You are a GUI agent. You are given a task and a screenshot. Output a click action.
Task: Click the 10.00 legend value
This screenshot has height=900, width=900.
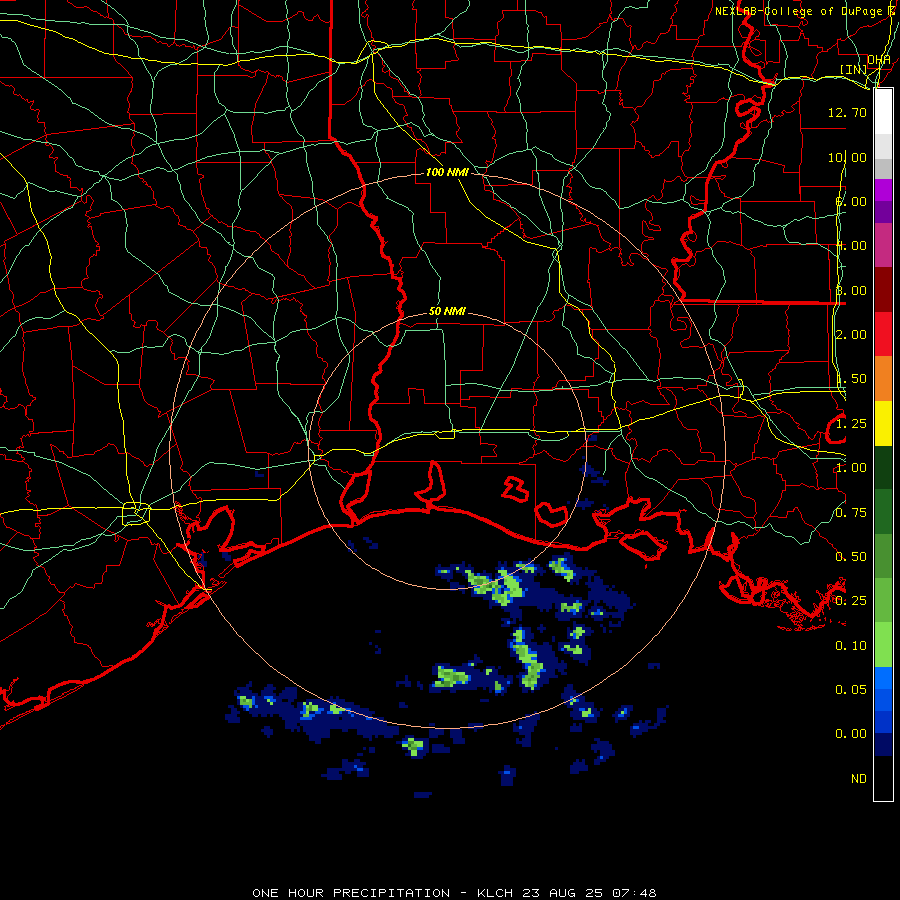point(847,157)
